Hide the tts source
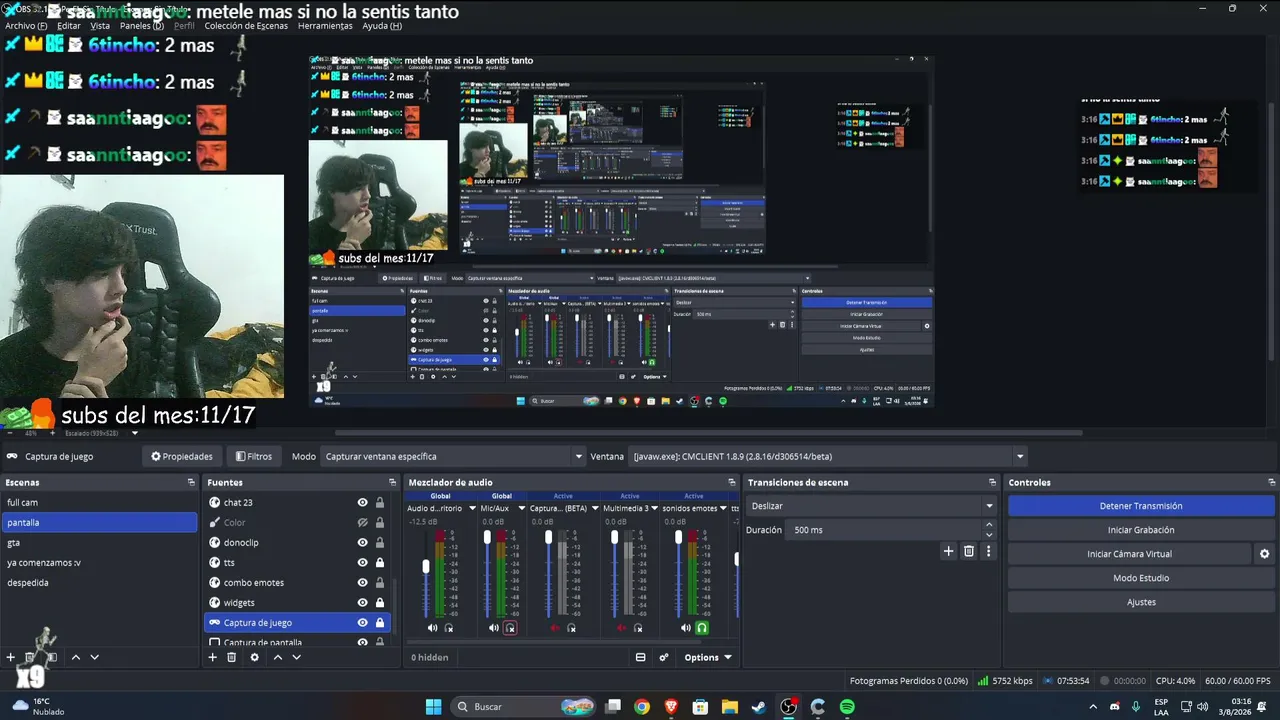The image size is (1280, 720). (363, 562)
